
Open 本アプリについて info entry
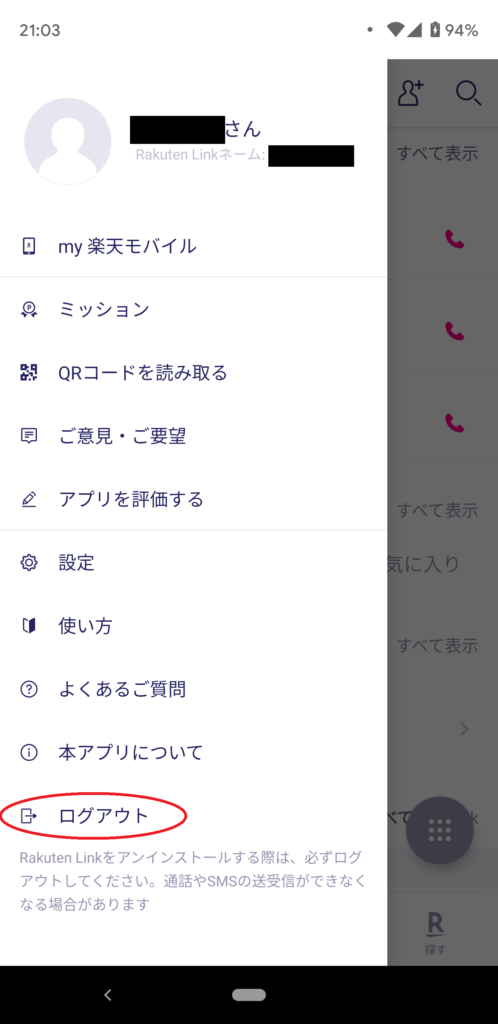(x=193, y=752)
